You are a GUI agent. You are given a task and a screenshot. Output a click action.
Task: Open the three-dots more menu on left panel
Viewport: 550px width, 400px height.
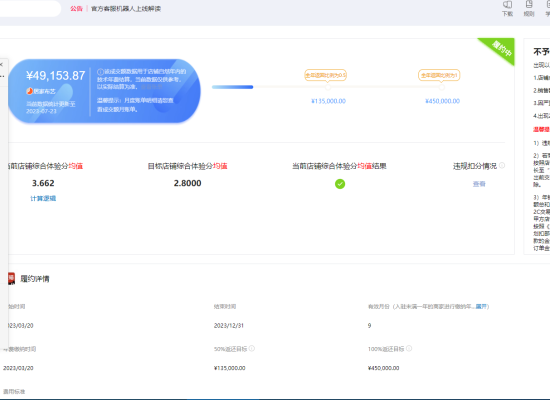(2, 76)
